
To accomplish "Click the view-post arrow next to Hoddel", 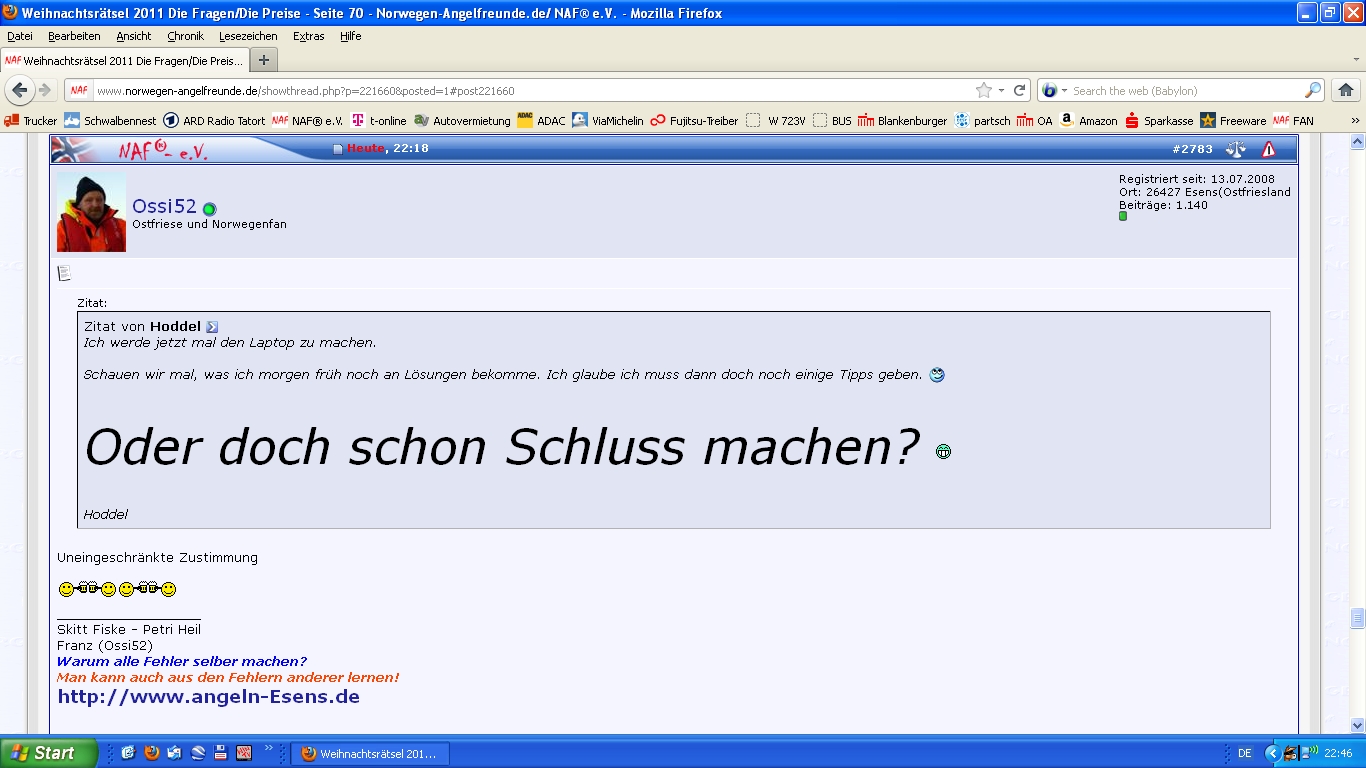I will pyautogui.click(x=212, y=327).
